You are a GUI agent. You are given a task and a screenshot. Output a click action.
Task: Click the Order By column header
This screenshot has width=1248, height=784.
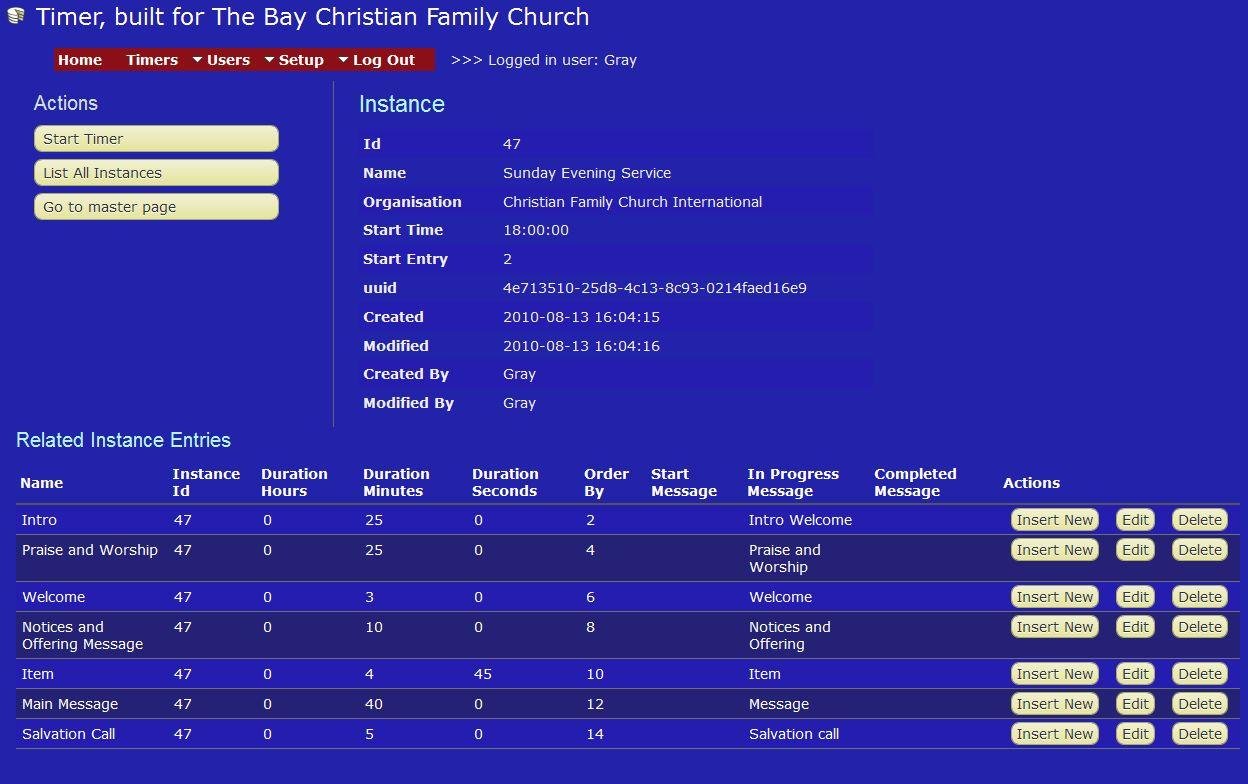click(606, 483)
